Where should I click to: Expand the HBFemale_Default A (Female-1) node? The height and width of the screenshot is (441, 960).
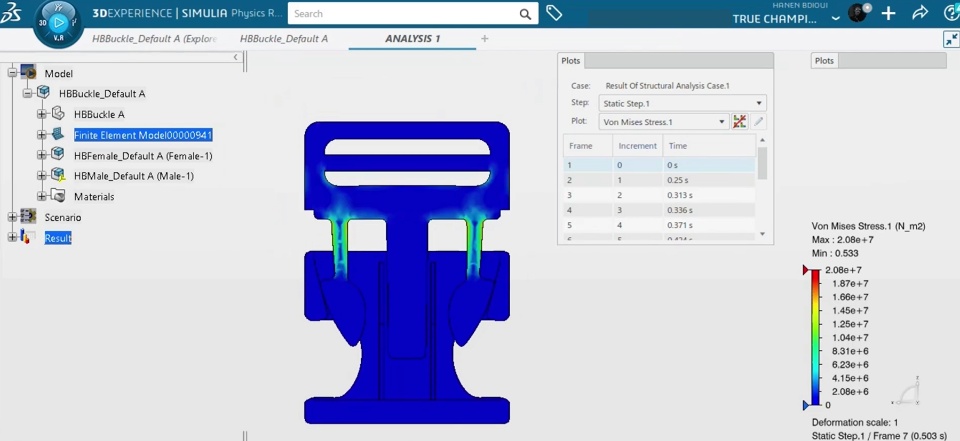pos(42,155)
